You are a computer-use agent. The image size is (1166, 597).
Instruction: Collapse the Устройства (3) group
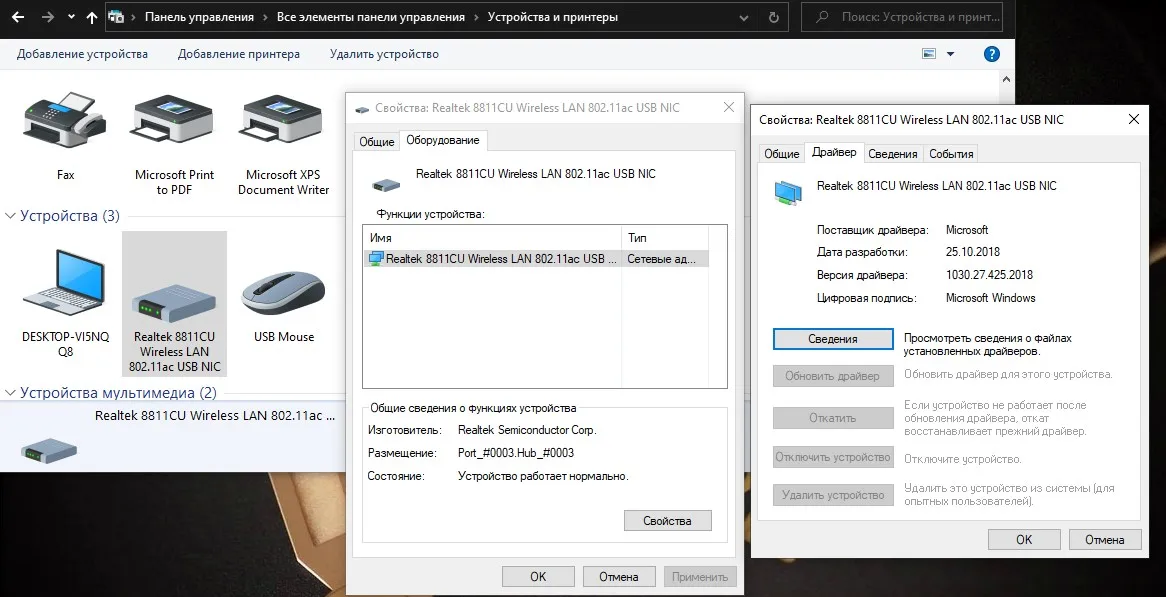click(10, 216)
